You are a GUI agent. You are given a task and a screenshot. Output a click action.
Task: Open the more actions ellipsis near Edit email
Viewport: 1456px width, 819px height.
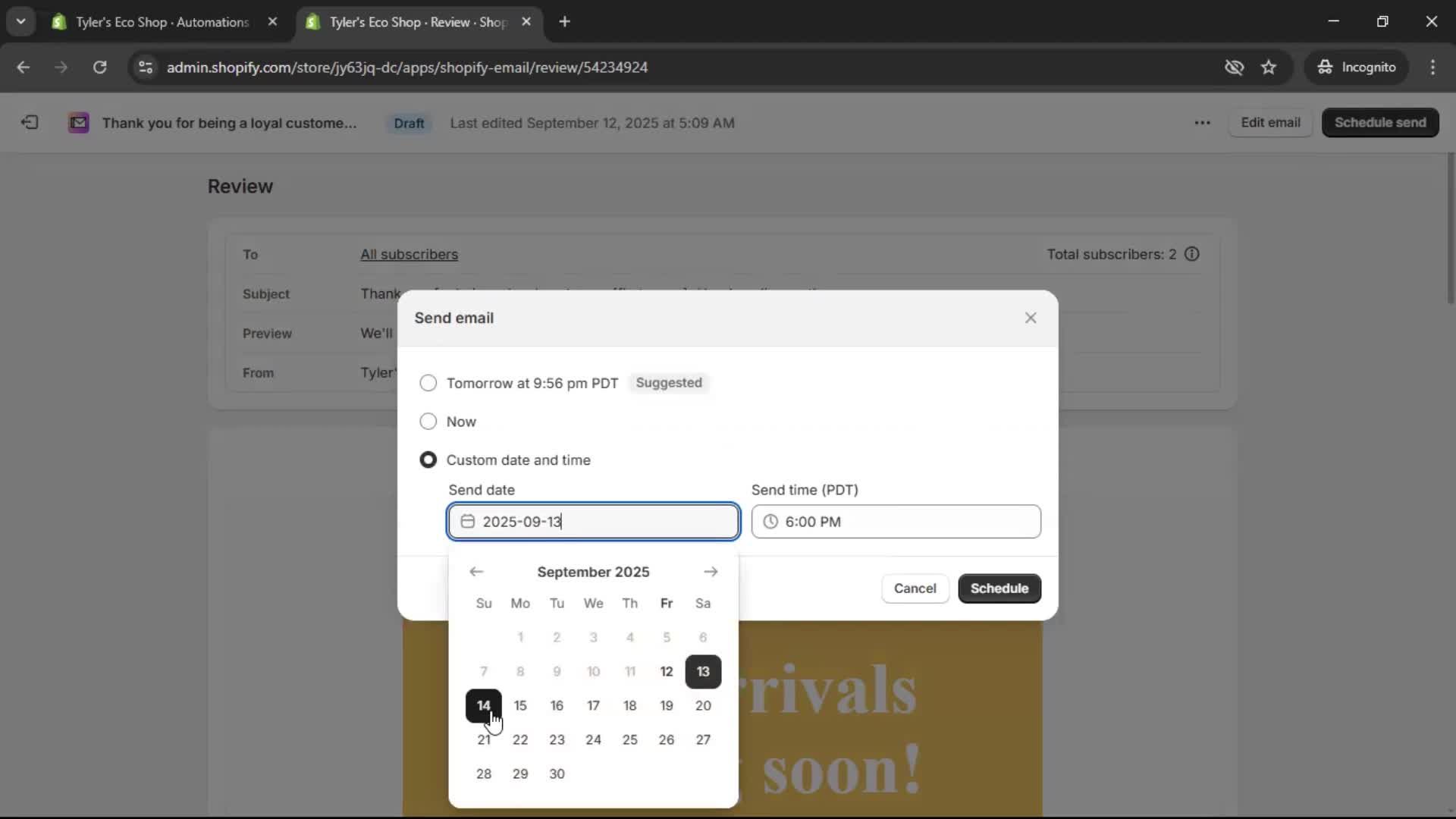(x=1203, y=122)
